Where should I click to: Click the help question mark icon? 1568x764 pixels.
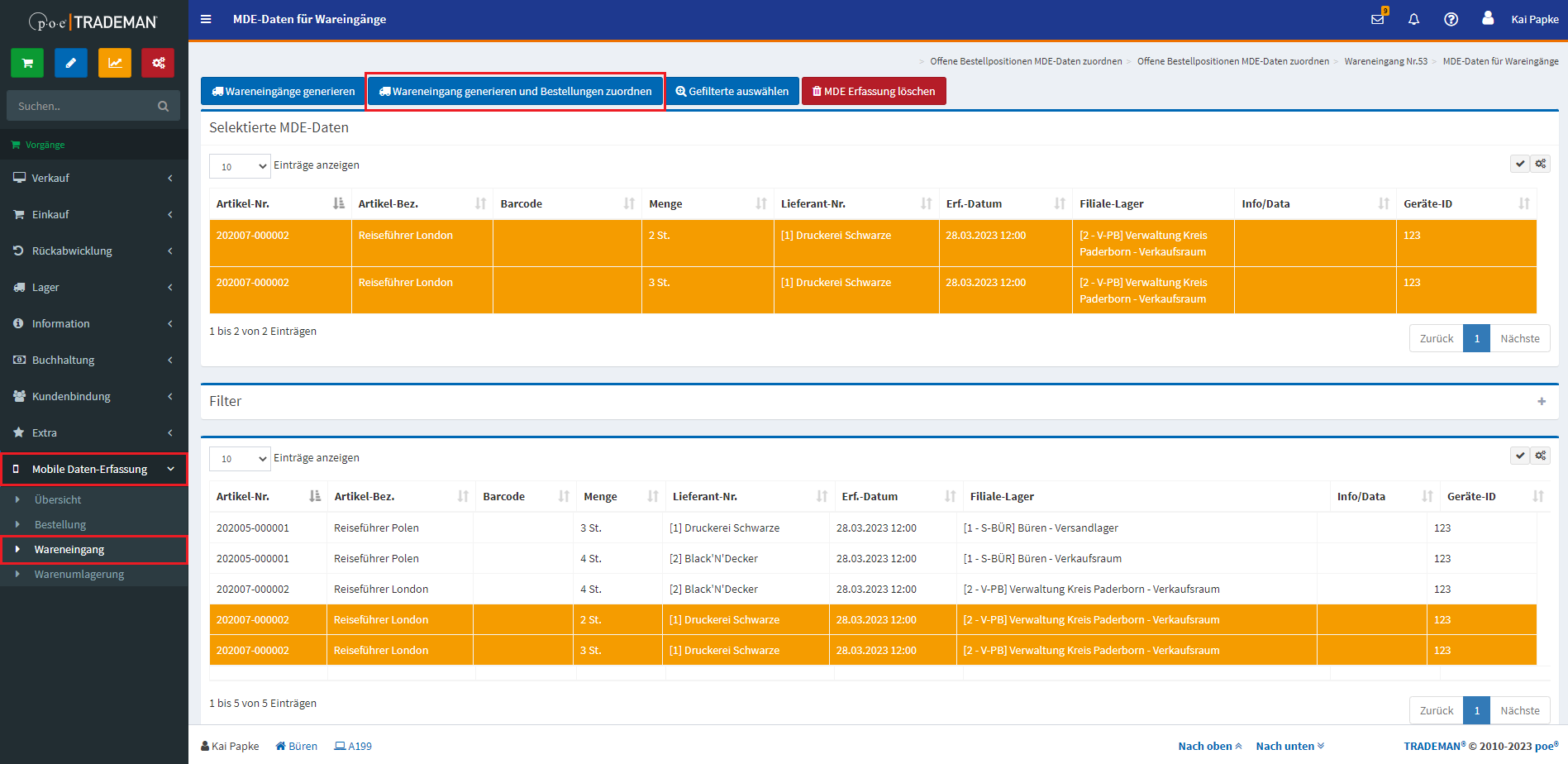[1451, 19]
